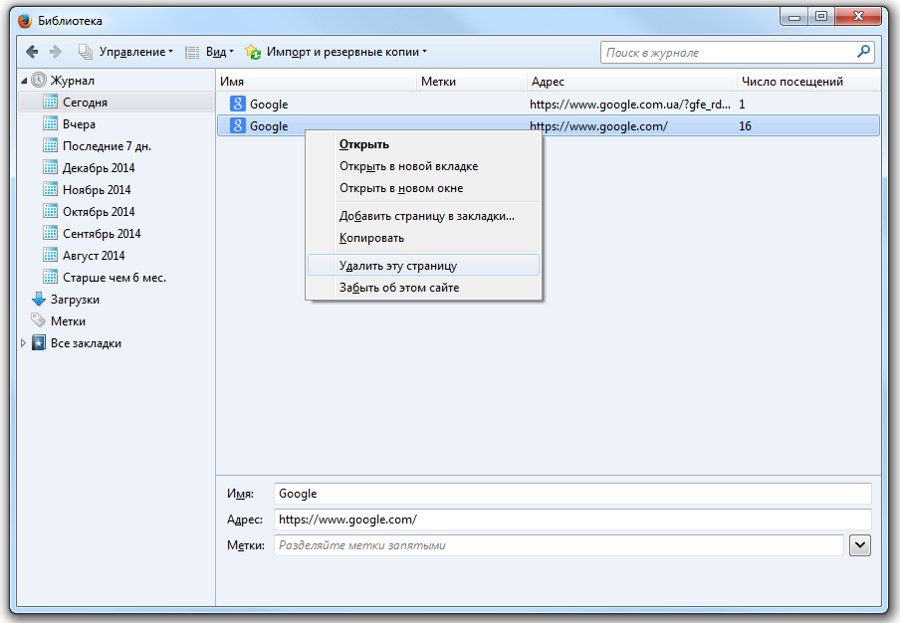Open Импорт и резервные копии menu
The height and width of the screenshot is (623, 900).
click(336, 52)
